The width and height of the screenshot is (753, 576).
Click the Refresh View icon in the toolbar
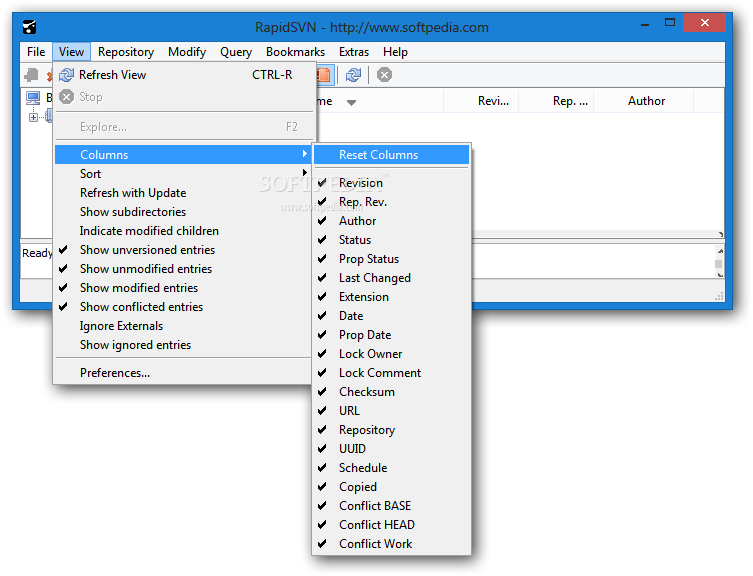353,75
